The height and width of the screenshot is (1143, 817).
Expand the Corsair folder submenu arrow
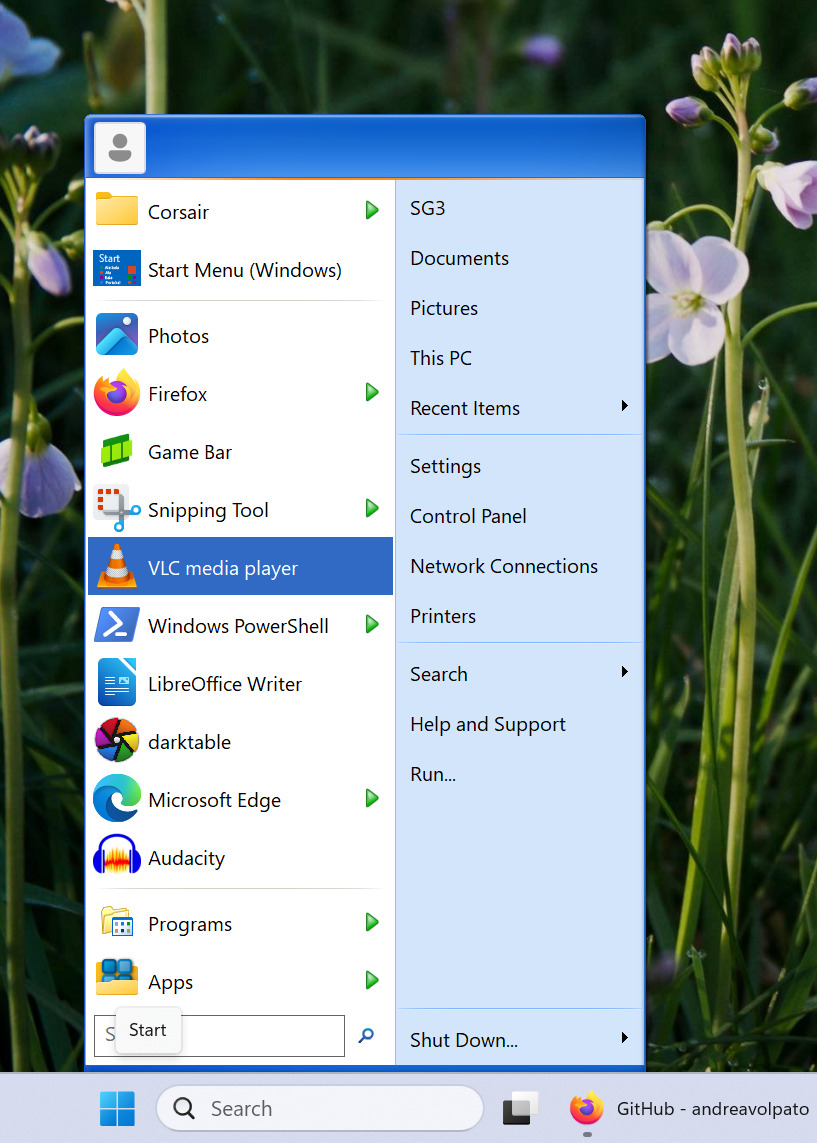pos(372,211)
